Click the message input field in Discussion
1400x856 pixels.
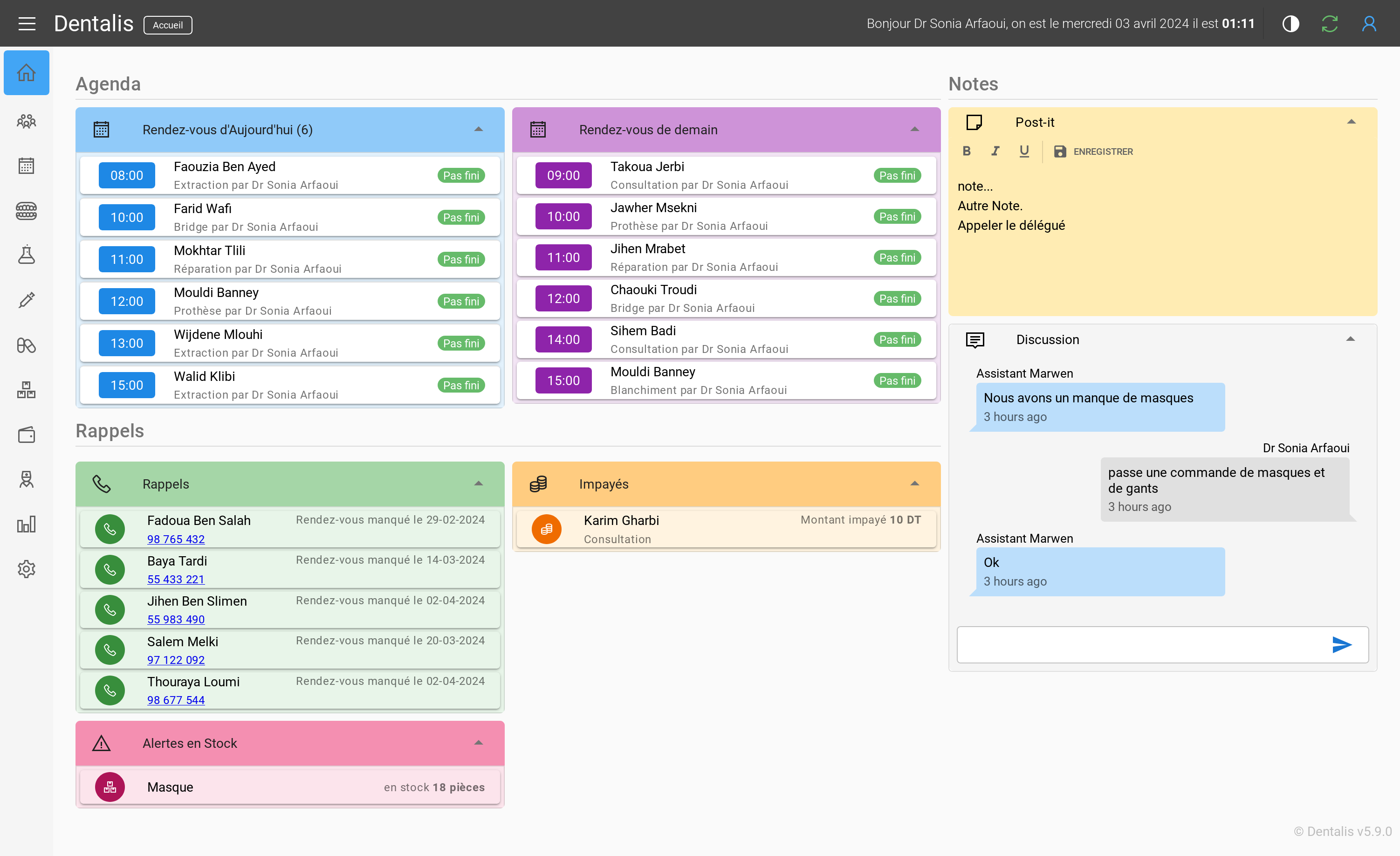[1139, 645]
